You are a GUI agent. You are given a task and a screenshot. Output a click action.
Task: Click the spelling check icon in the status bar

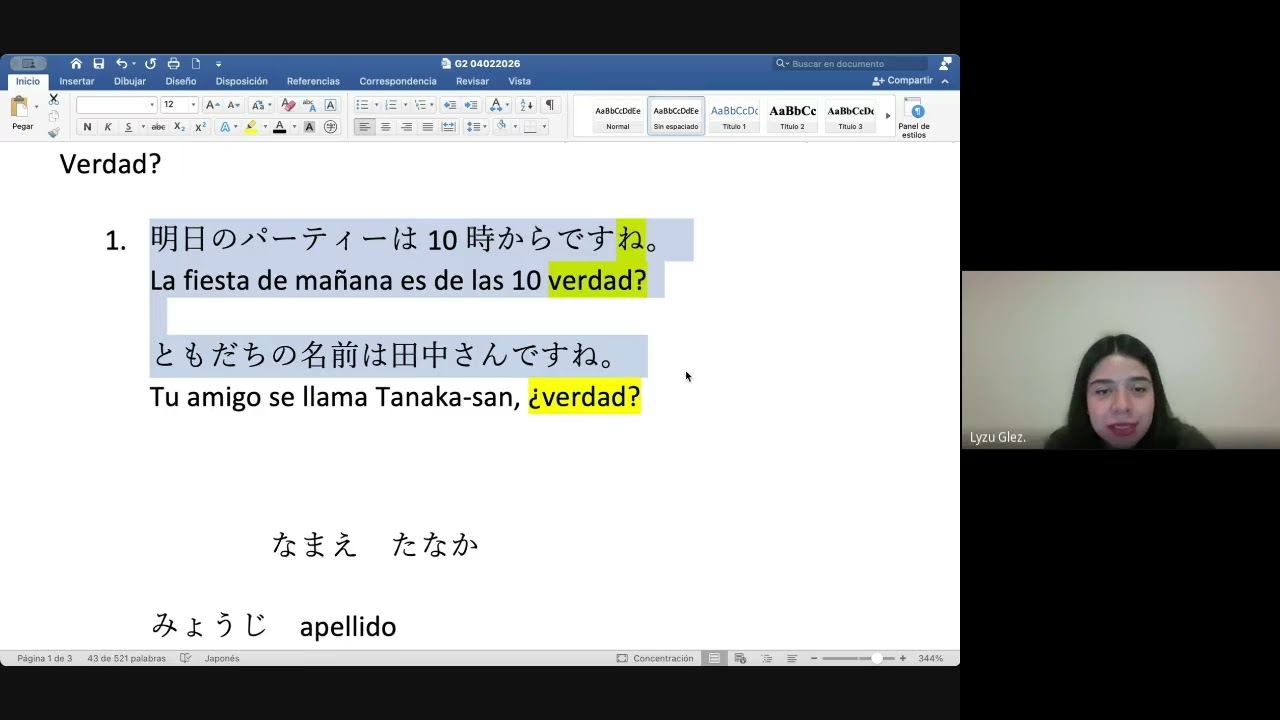pyautogui.click(x=185, y=658)
